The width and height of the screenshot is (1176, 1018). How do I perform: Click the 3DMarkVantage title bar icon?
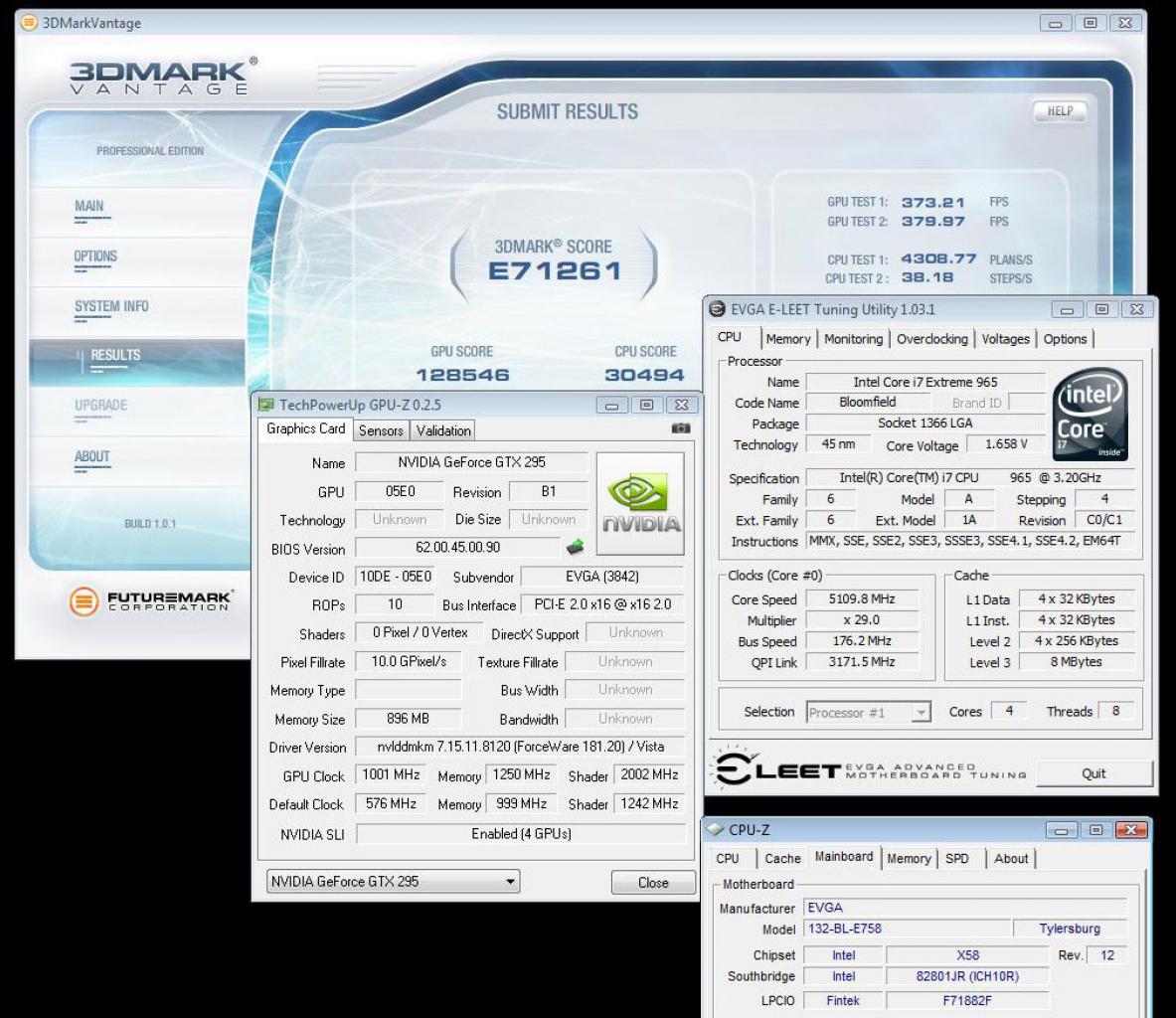29,23
